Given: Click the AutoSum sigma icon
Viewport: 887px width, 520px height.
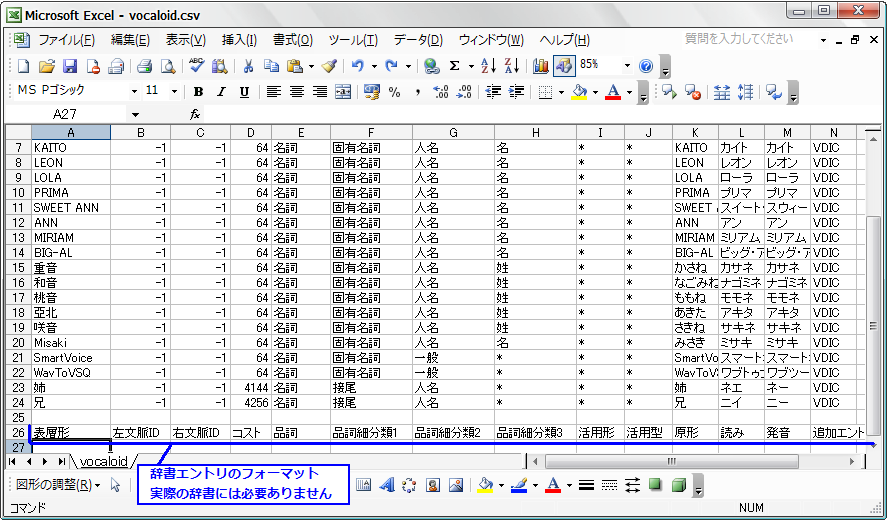Looking at the screenshot, I should (x=454, y=66).
